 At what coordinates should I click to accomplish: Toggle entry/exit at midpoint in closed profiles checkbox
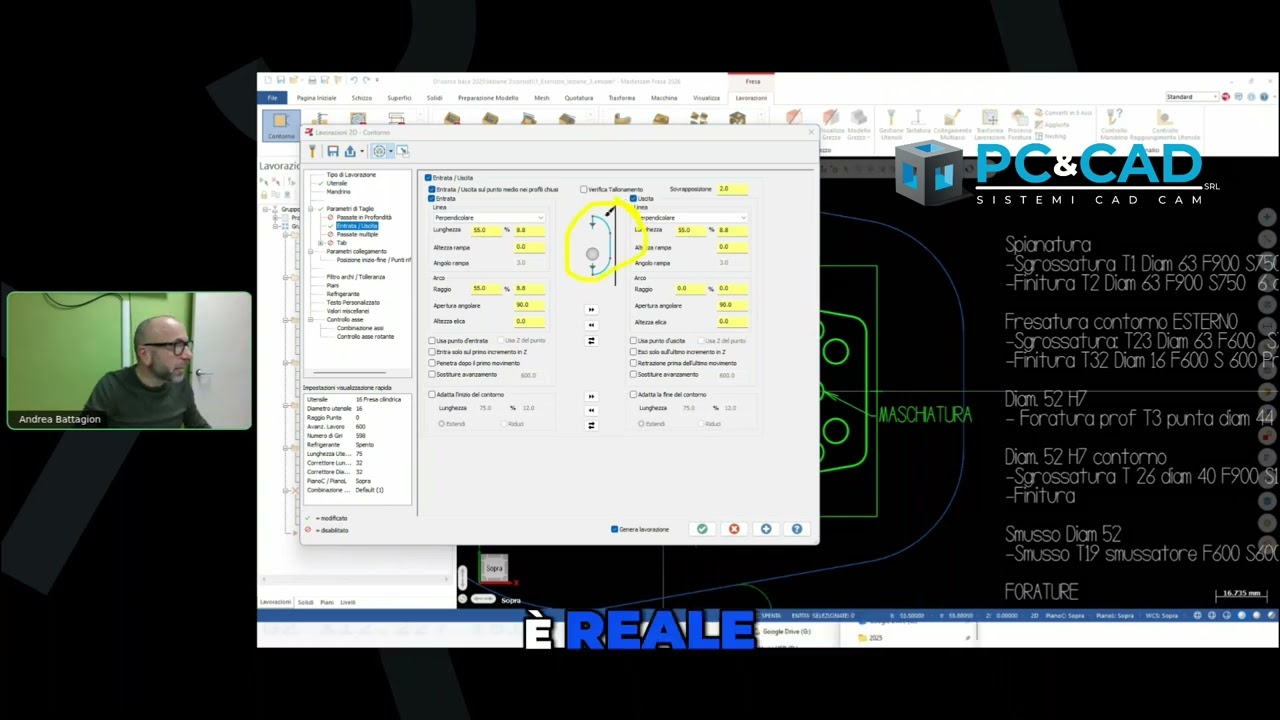(432, 189)
